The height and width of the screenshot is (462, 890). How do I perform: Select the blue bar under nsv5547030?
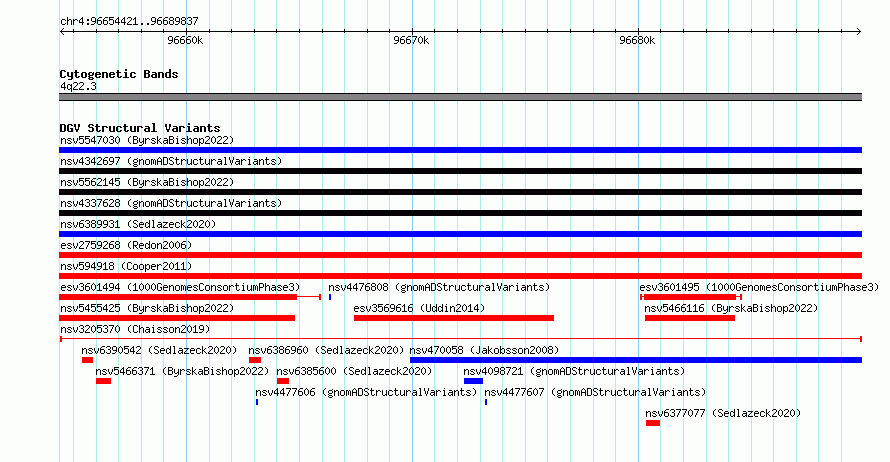tap(460, 150)
